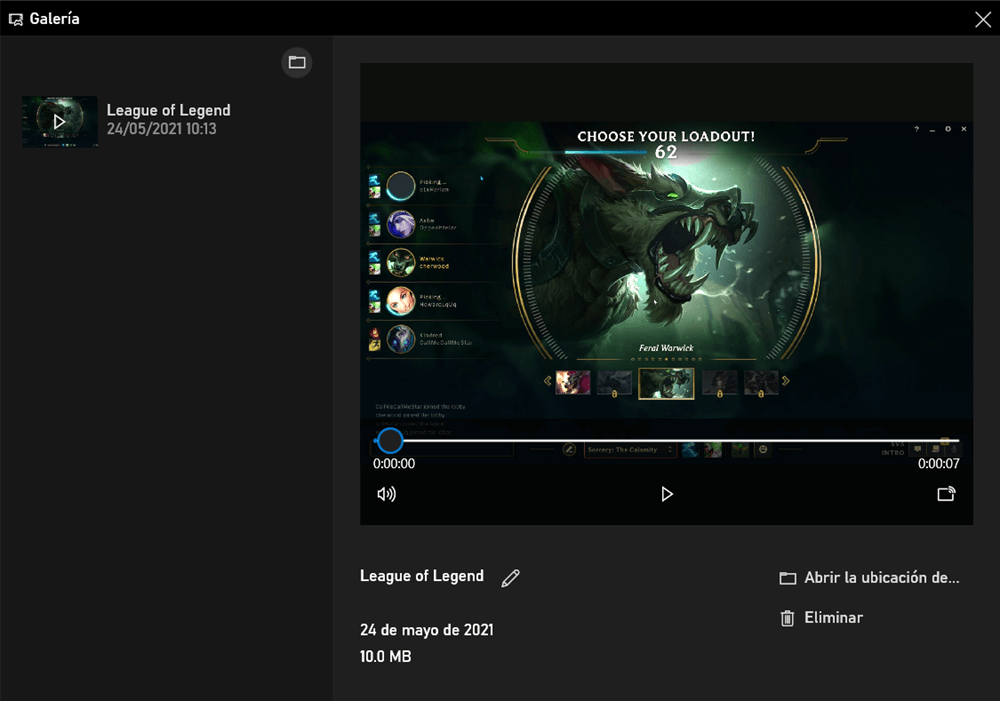
Task: Delete the clip with Eliminar
Action: coord(821,617)
